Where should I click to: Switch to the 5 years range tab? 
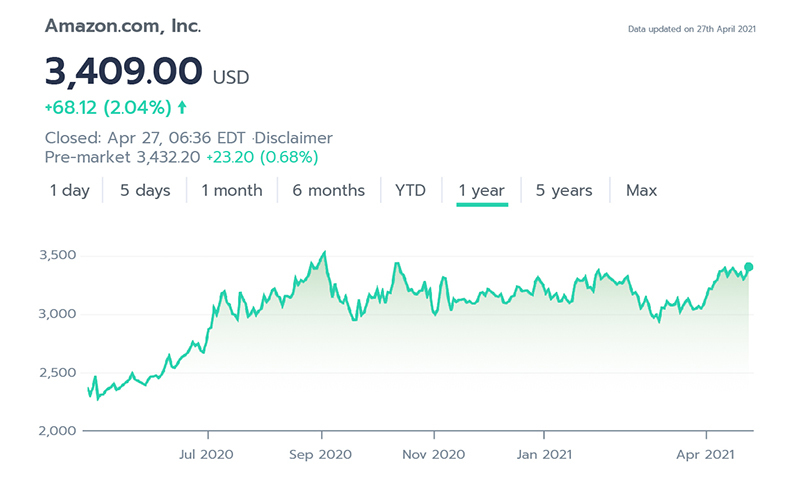pos(564,191)
